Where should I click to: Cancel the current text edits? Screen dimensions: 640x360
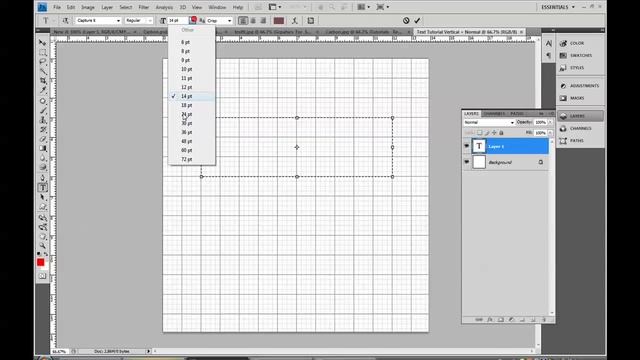(x=406, y=20)
